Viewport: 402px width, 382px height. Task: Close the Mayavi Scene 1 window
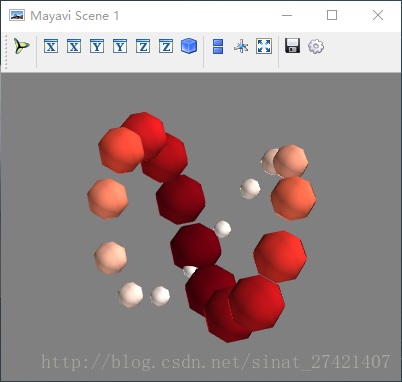pyautogui.click(x=378, y=15)
